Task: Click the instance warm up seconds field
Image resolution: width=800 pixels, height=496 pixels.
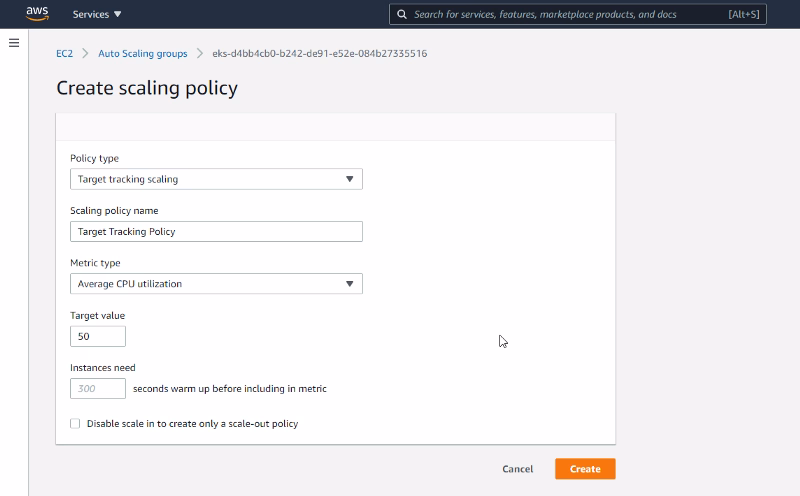Action: [x=98, y=388]
